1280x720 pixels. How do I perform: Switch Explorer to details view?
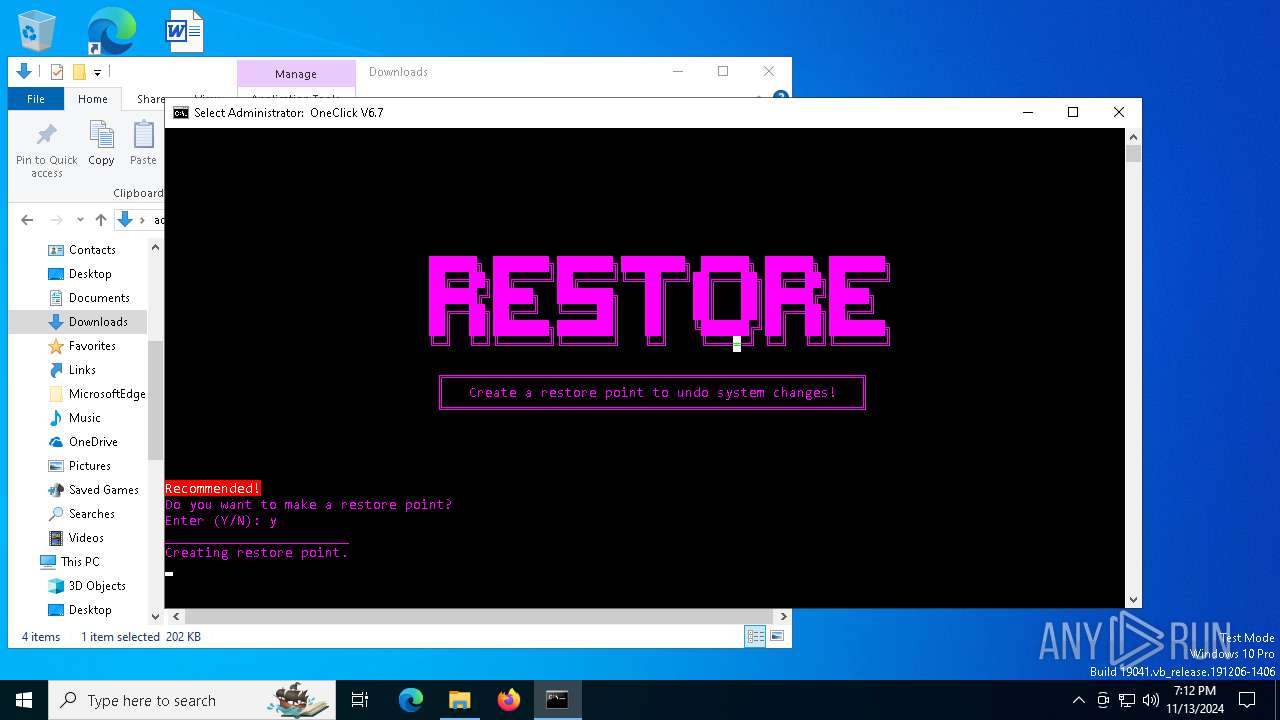point(755,636)
